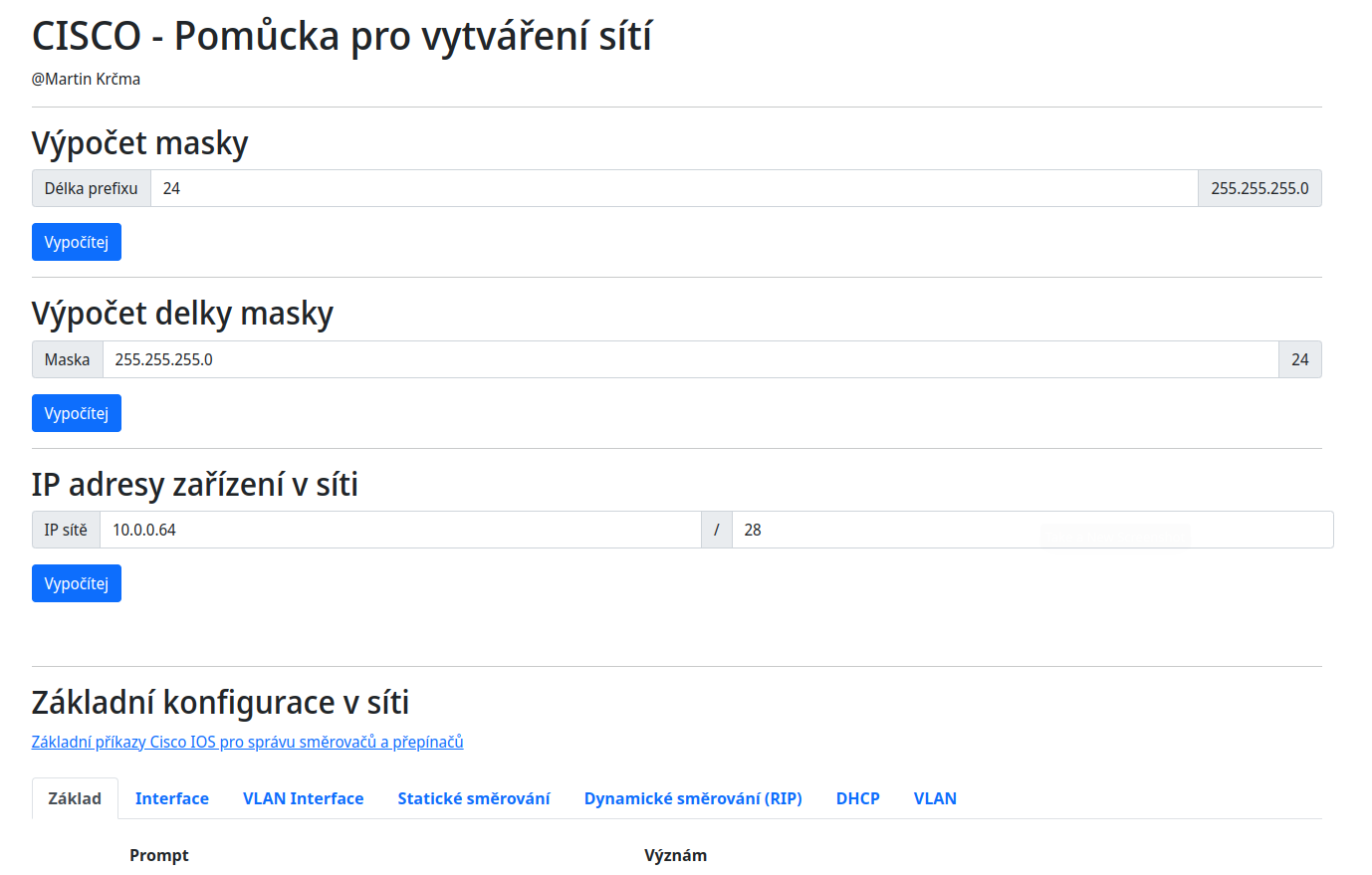Screen dimensions: 1372x875
Task: Click the prefix field containing 28
Action: 1032,530
